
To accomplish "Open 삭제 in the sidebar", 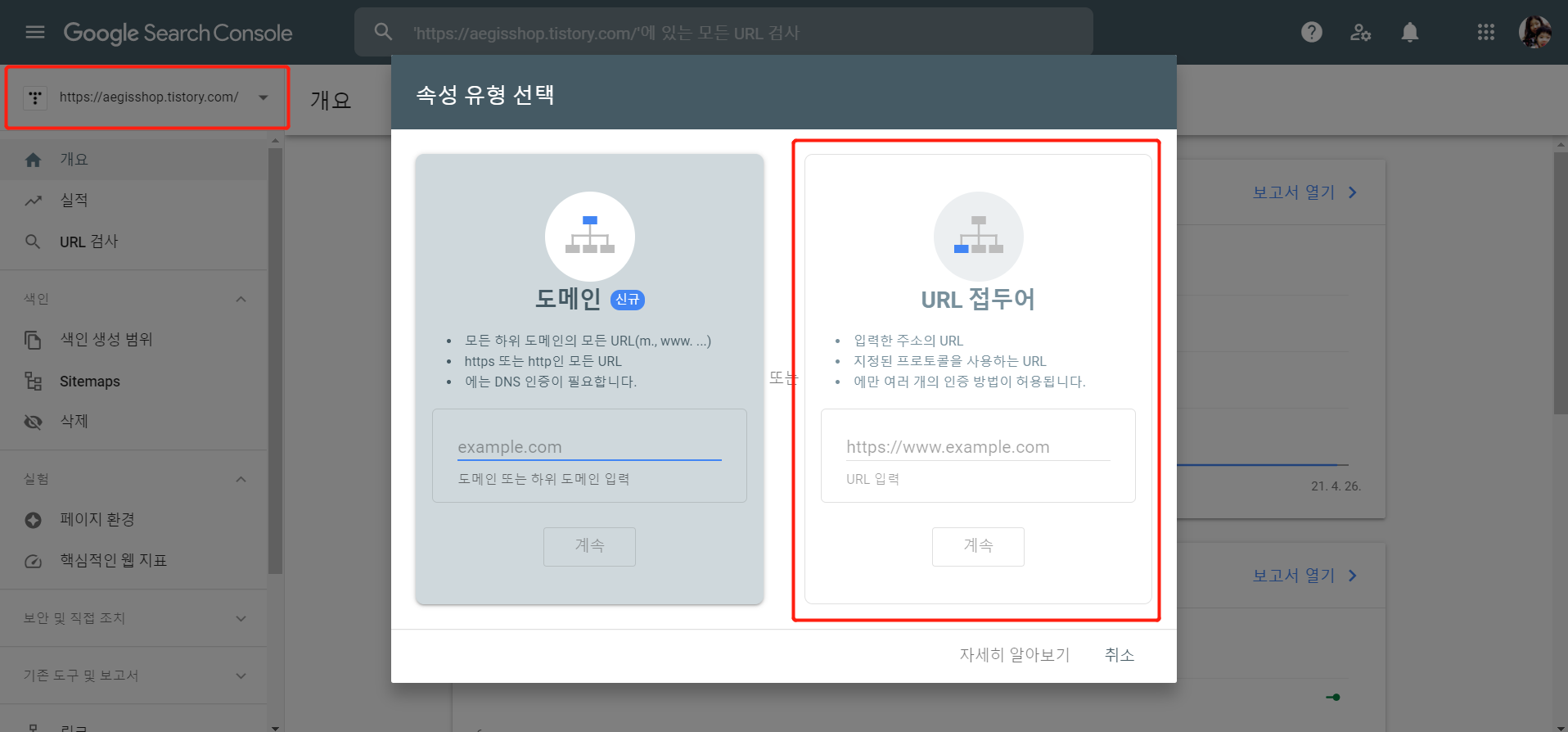I will click(134, 422).
